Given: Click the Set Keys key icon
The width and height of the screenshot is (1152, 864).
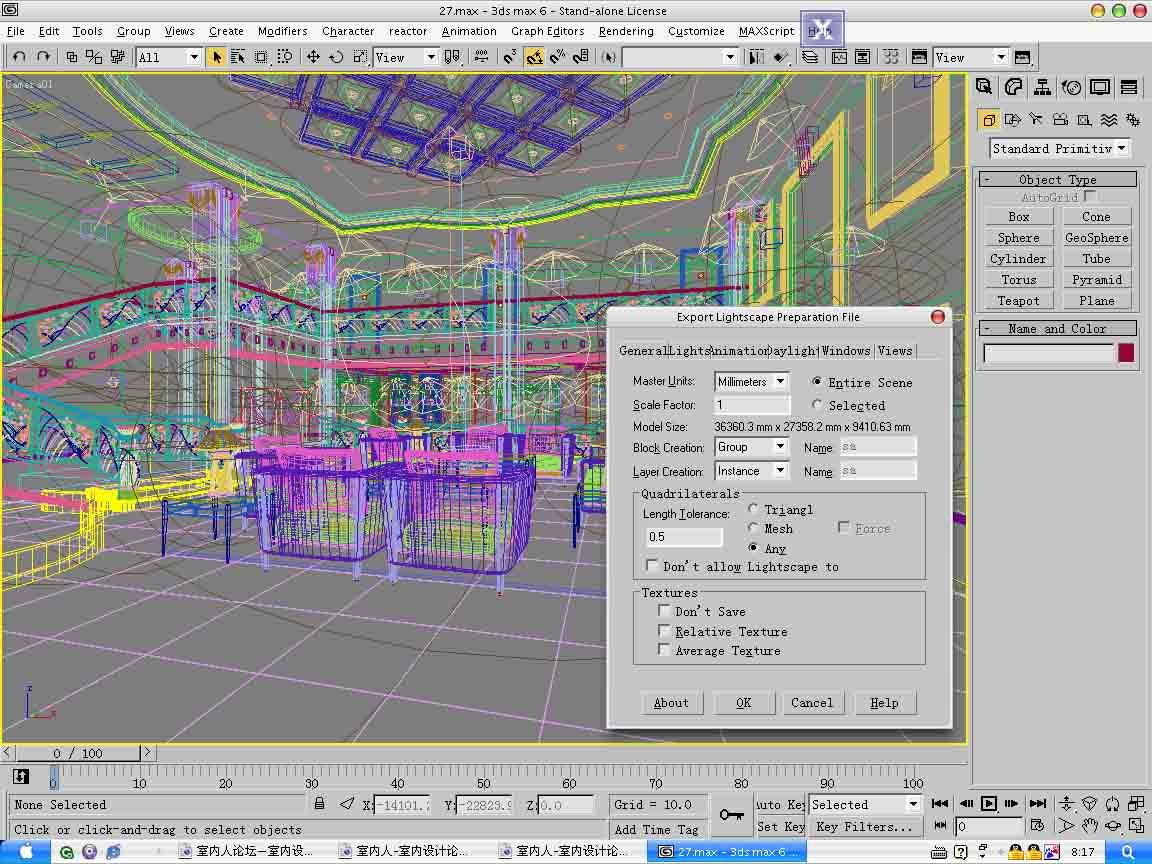Looking at the screenshot, I should pyautogui.click(x=732, y=815).
